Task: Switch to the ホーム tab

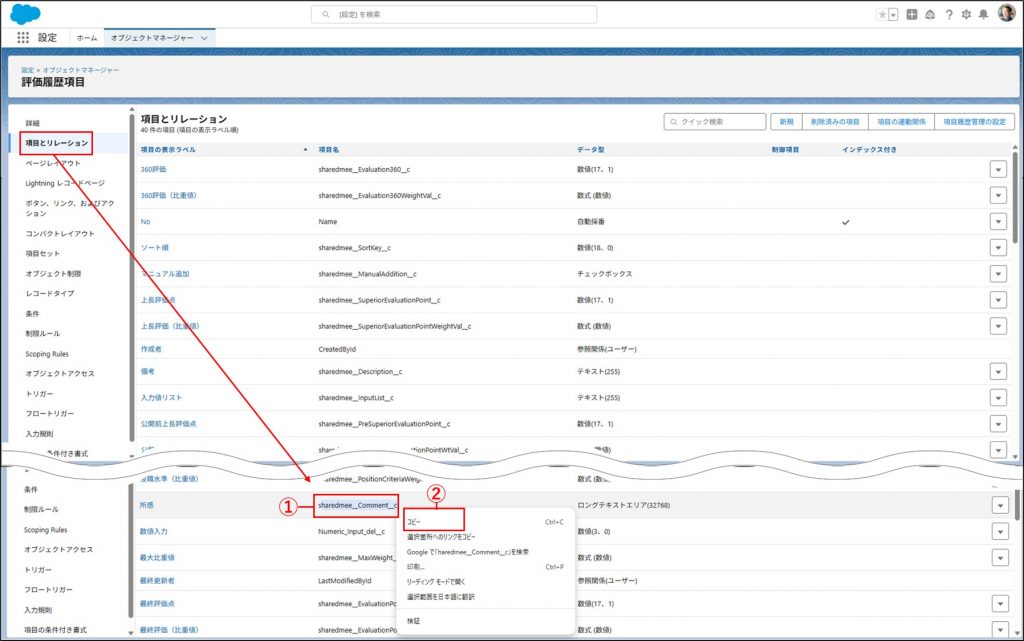Action: coord(87,37)
